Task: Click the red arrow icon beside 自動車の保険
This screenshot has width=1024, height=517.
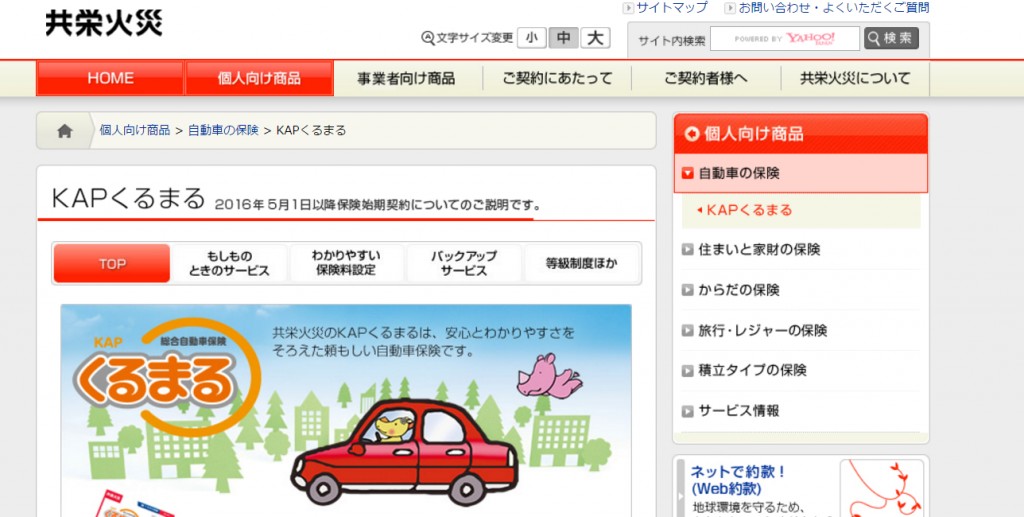Action: pos(687,174)
